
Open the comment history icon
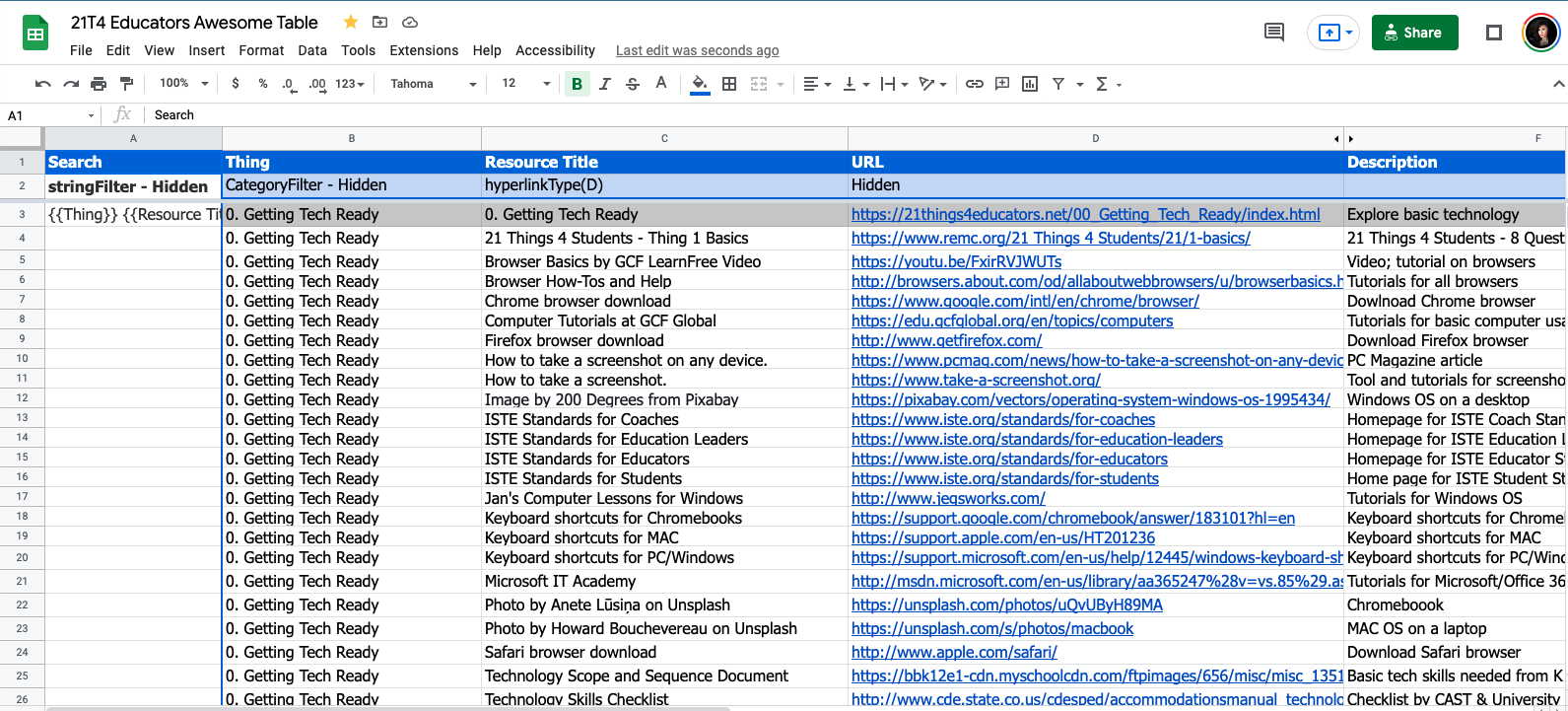click(x=1274, y=33)
